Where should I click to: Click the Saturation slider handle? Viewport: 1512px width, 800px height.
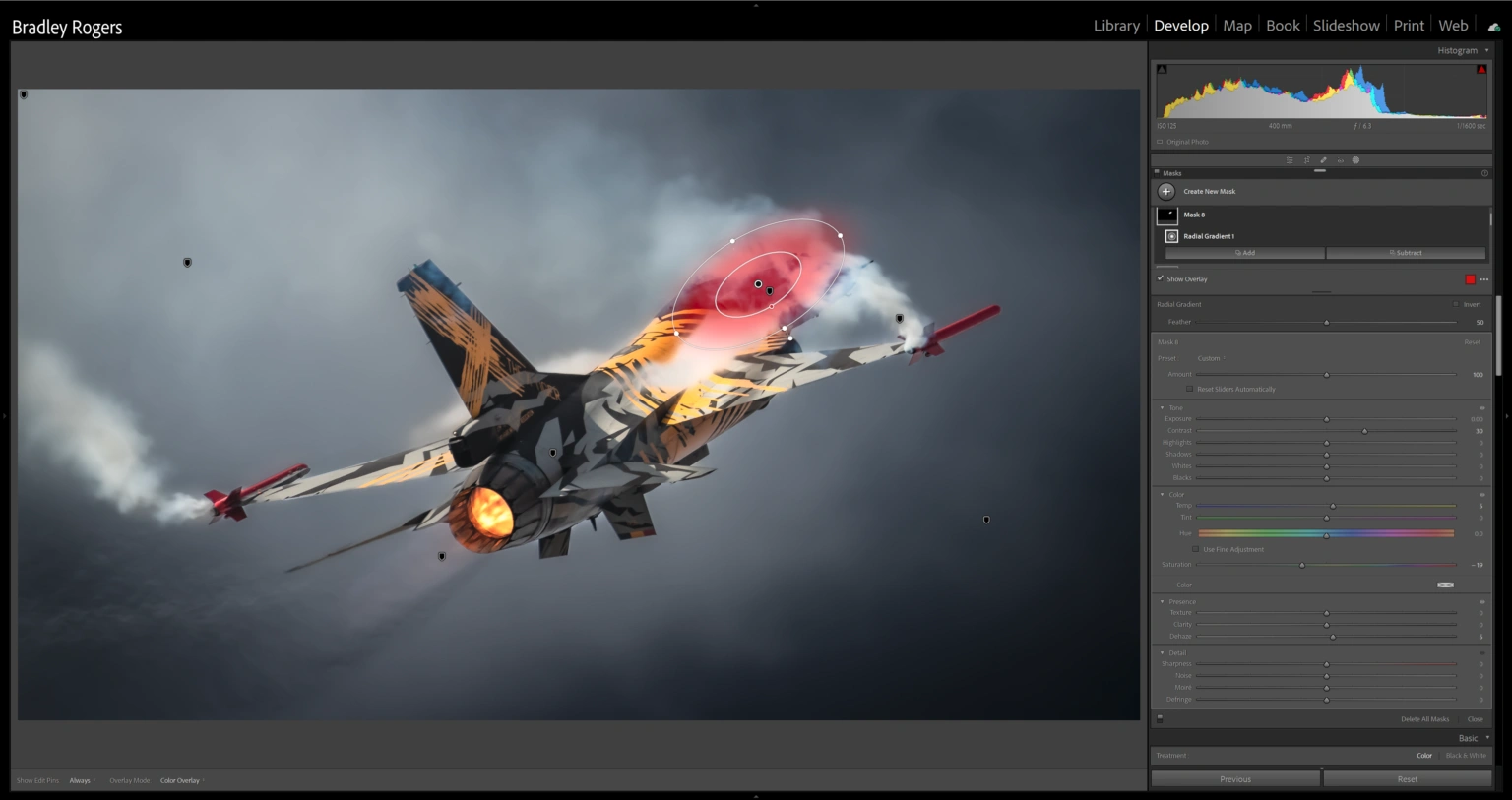coord(1301,565)
